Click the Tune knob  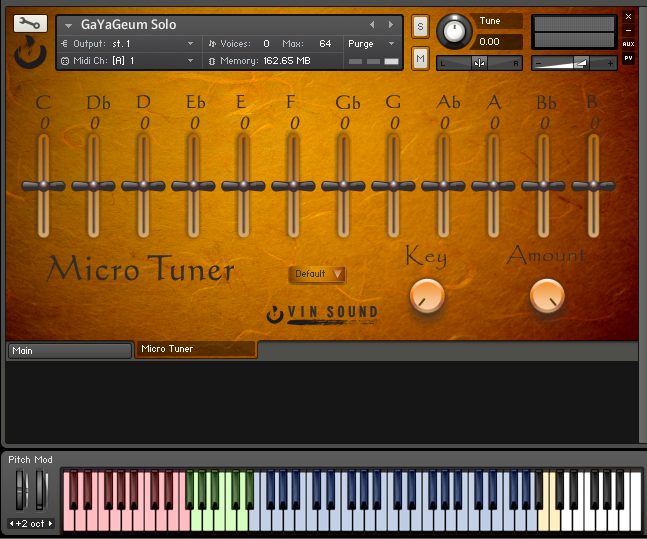[454, 31]
